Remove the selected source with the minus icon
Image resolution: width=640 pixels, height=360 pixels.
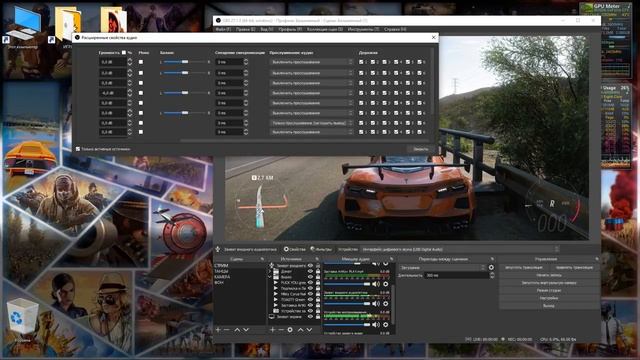click(281, 329)
